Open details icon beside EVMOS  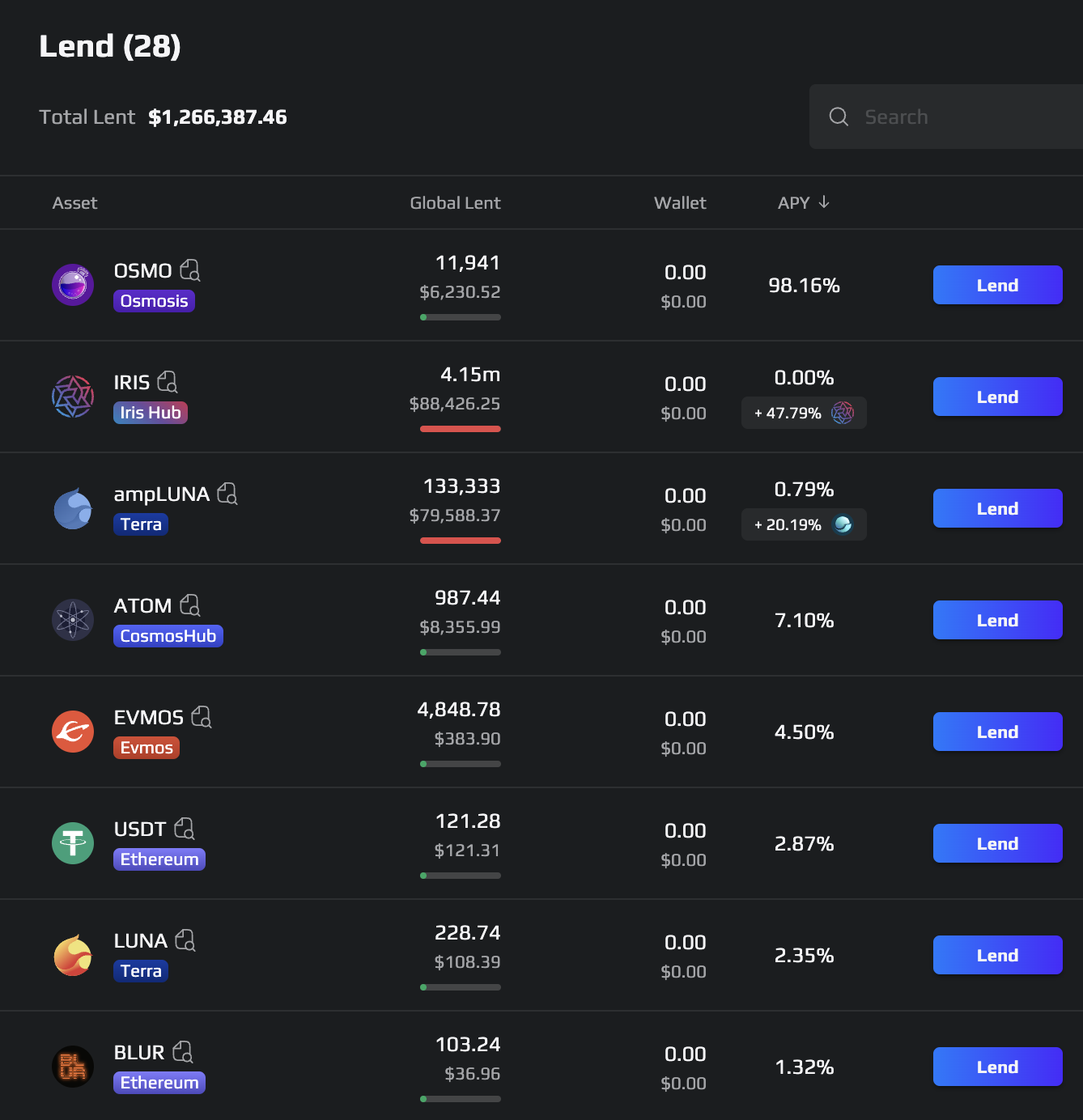[202, 716]
